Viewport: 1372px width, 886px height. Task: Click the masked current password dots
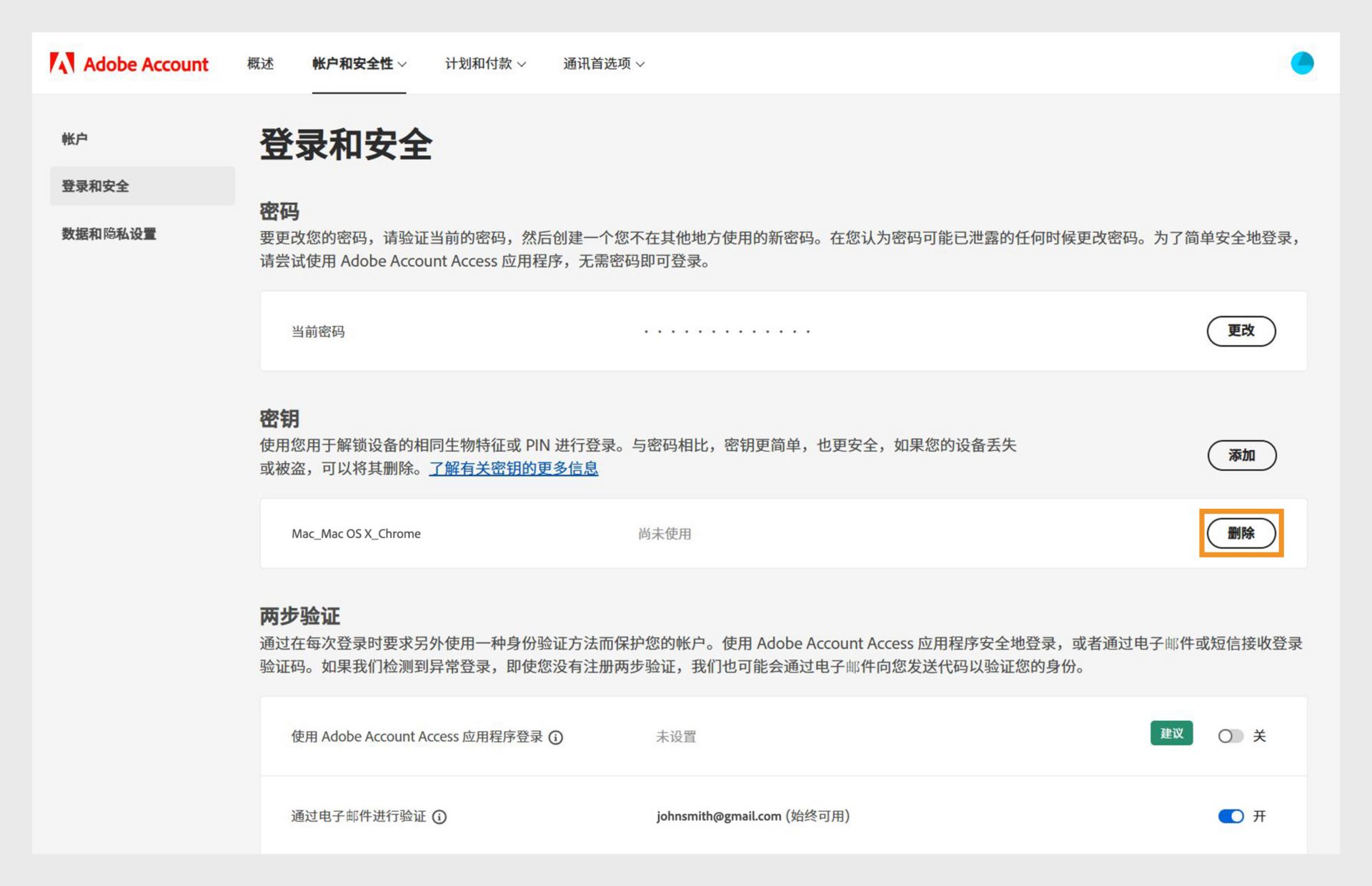(x=726, y=332)
